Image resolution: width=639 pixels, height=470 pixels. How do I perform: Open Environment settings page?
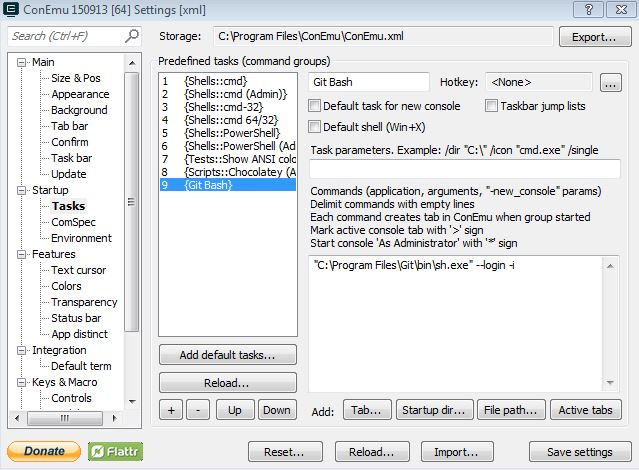coord(82,238)
